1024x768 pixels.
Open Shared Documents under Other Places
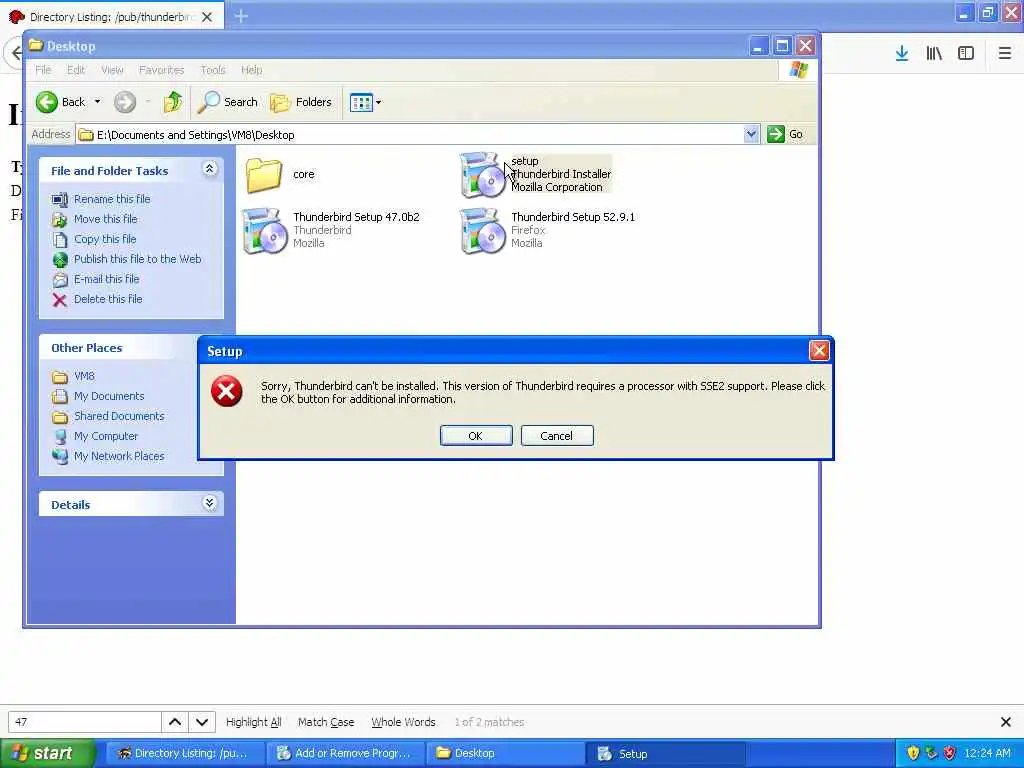(x=119, y=416)
